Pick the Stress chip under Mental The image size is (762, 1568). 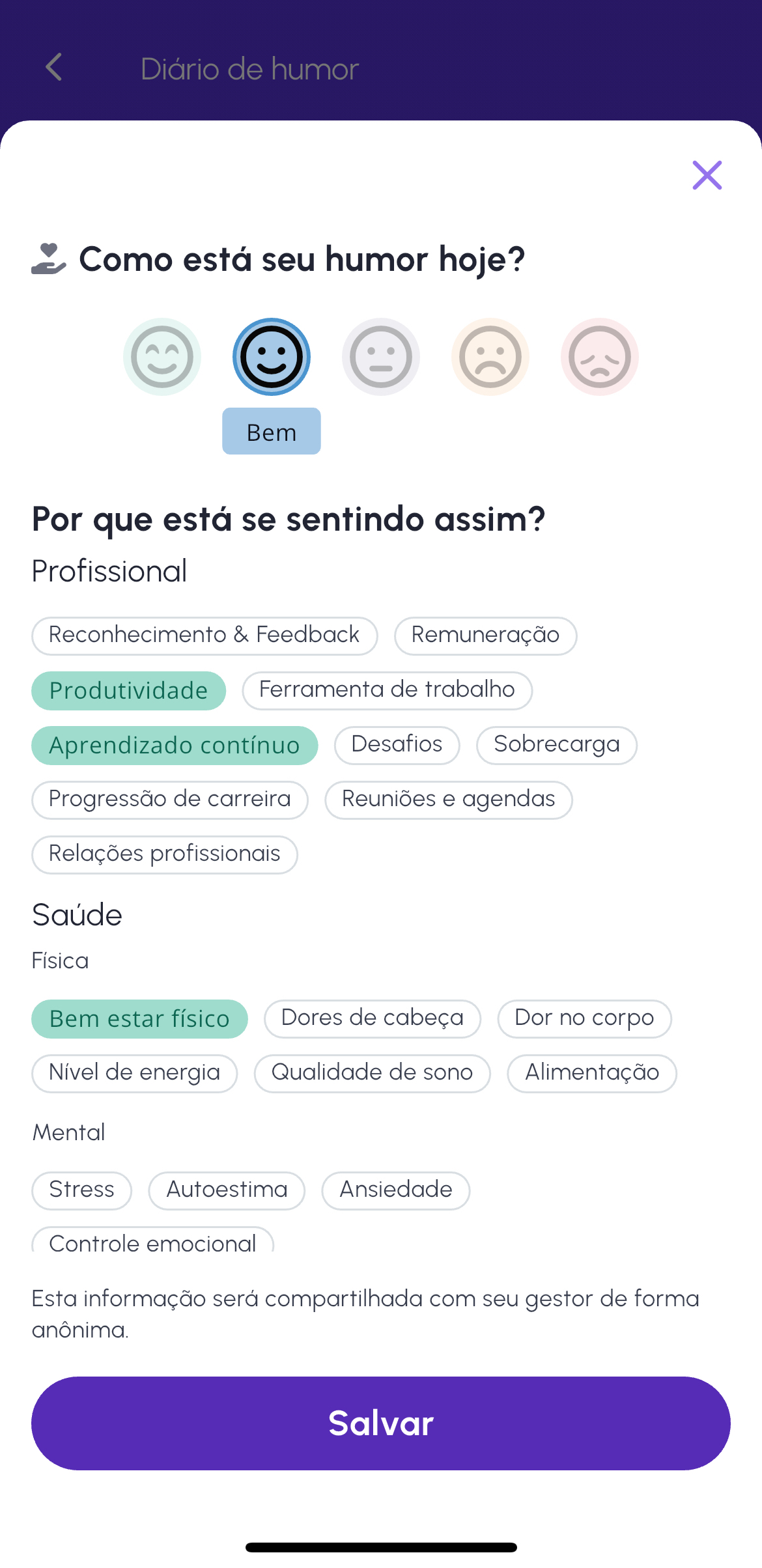[82, 1190]
